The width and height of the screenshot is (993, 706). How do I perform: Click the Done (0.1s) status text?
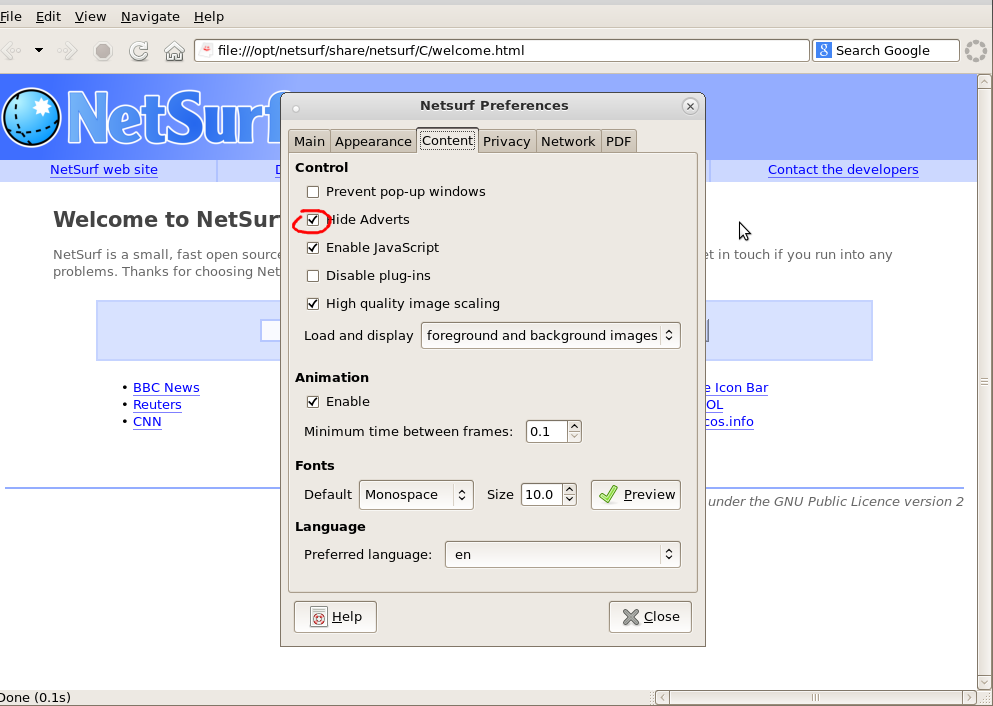point(35,698)
